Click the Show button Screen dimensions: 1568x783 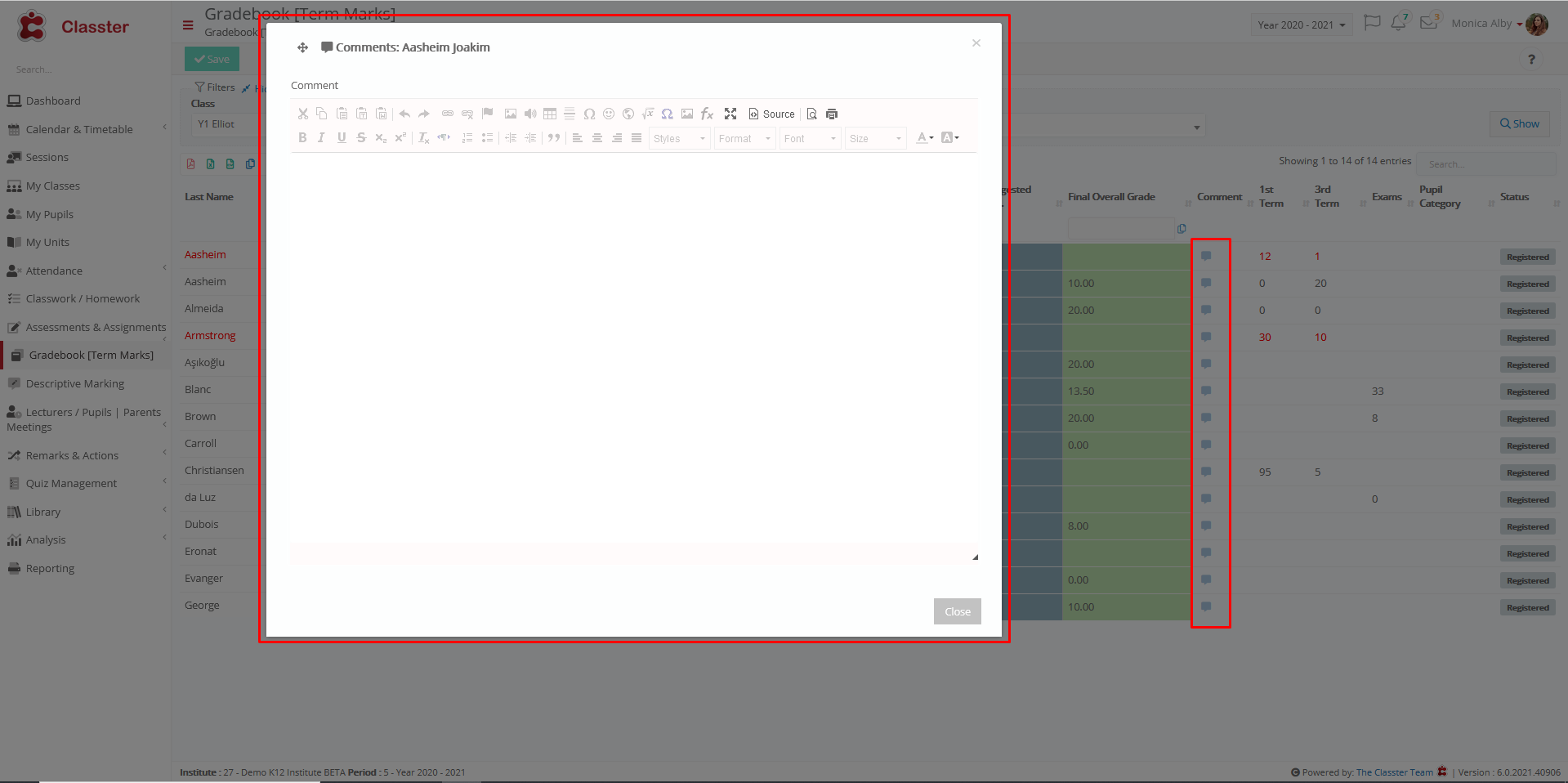point(1519,123)
